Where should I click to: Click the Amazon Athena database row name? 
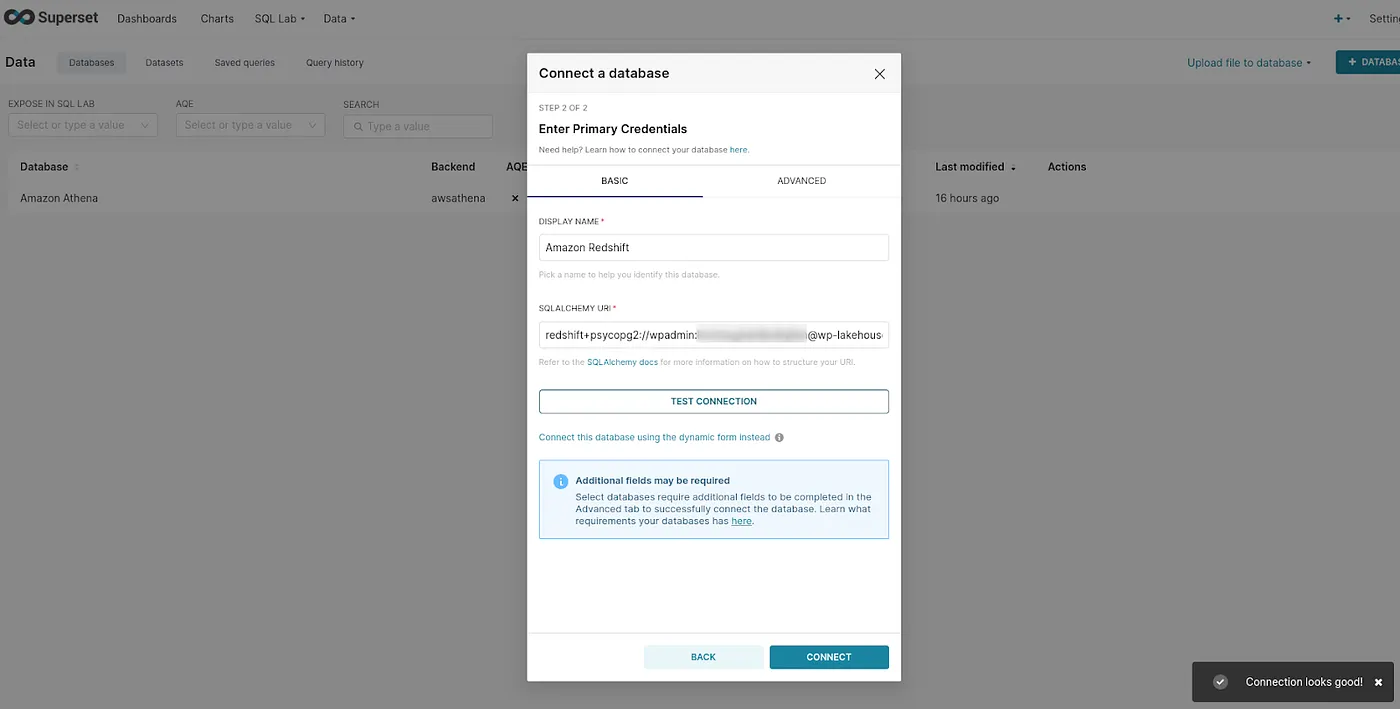59,198
